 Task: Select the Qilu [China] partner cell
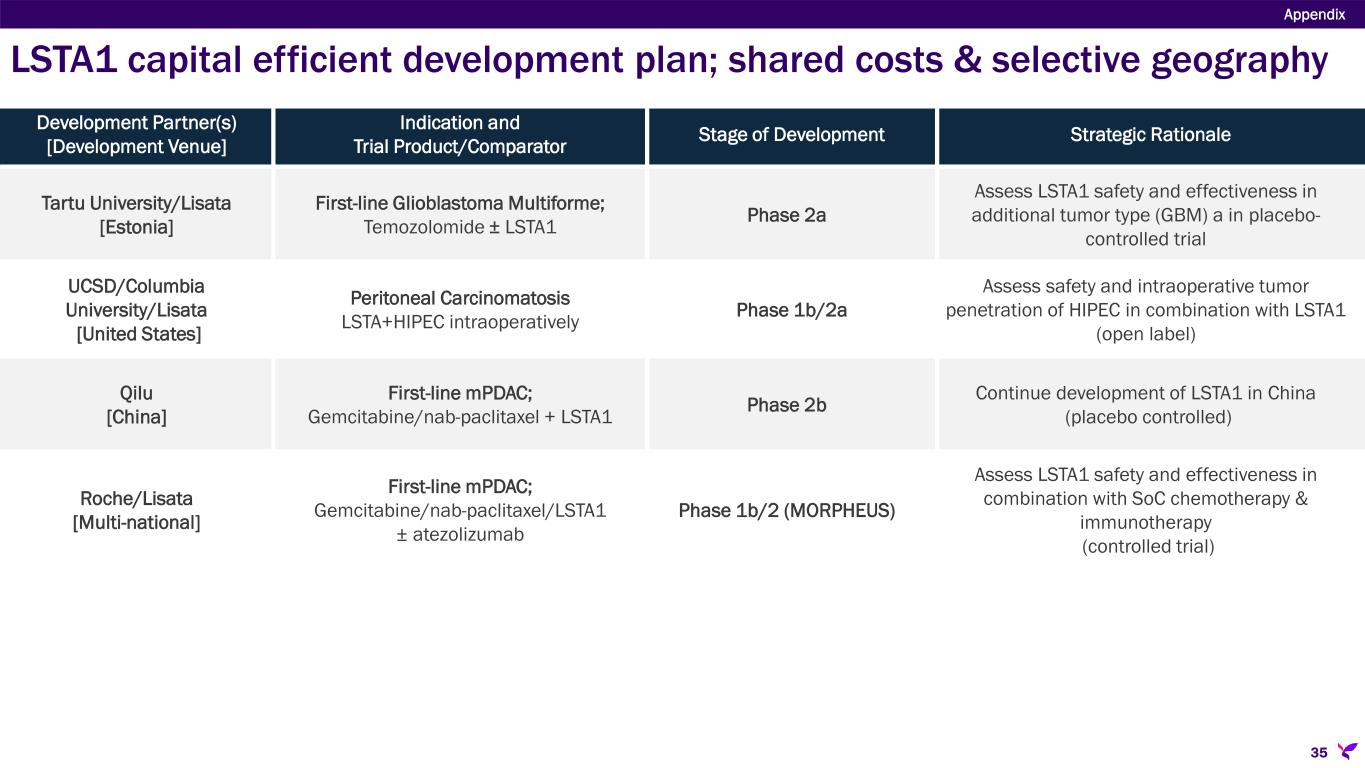[136, 405]
